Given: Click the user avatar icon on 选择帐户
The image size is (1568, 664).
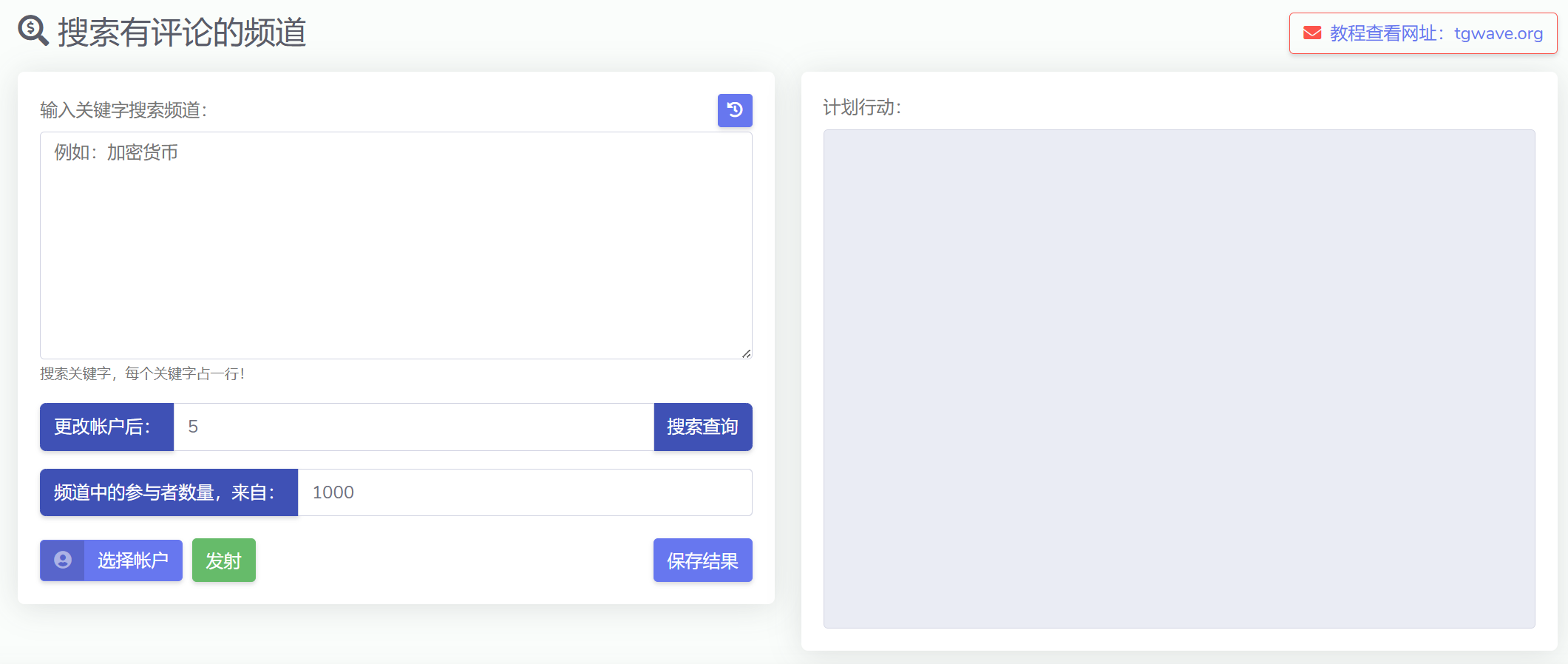Looking at the screenshot, I should click(63, 560).
